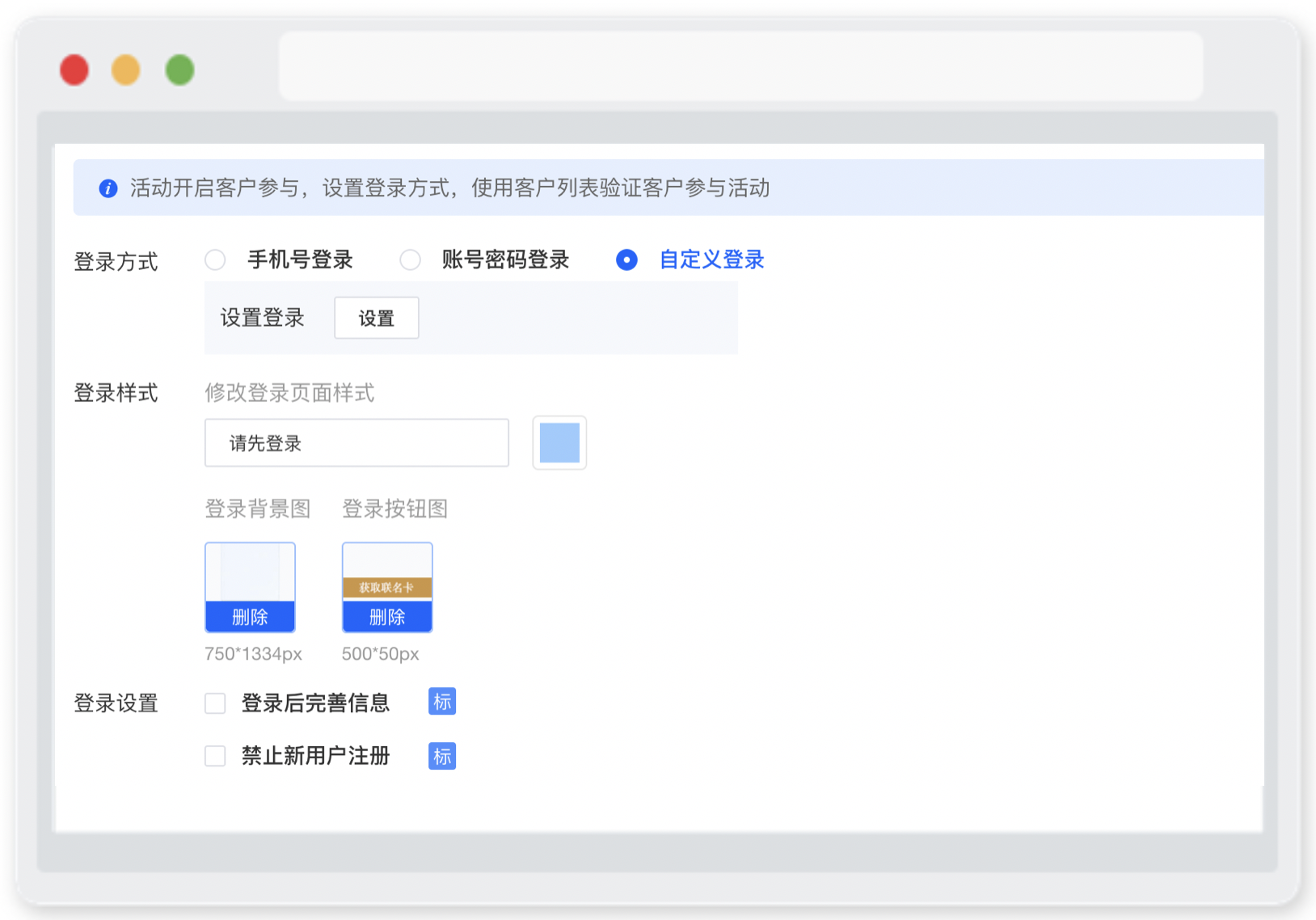Screen dimensions: 1316x920
Task: Delete the 登录按钮图 image
Action: [x=387, y=617]
